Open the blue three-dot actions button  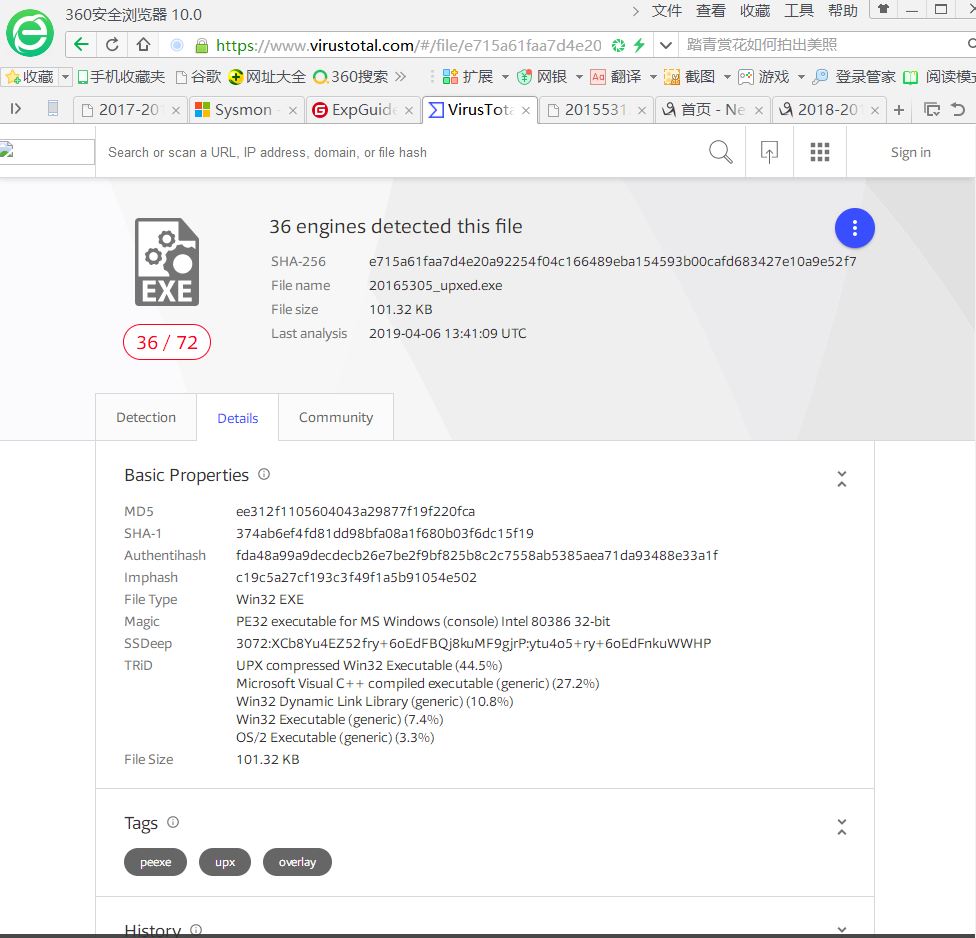pos(855,228)
